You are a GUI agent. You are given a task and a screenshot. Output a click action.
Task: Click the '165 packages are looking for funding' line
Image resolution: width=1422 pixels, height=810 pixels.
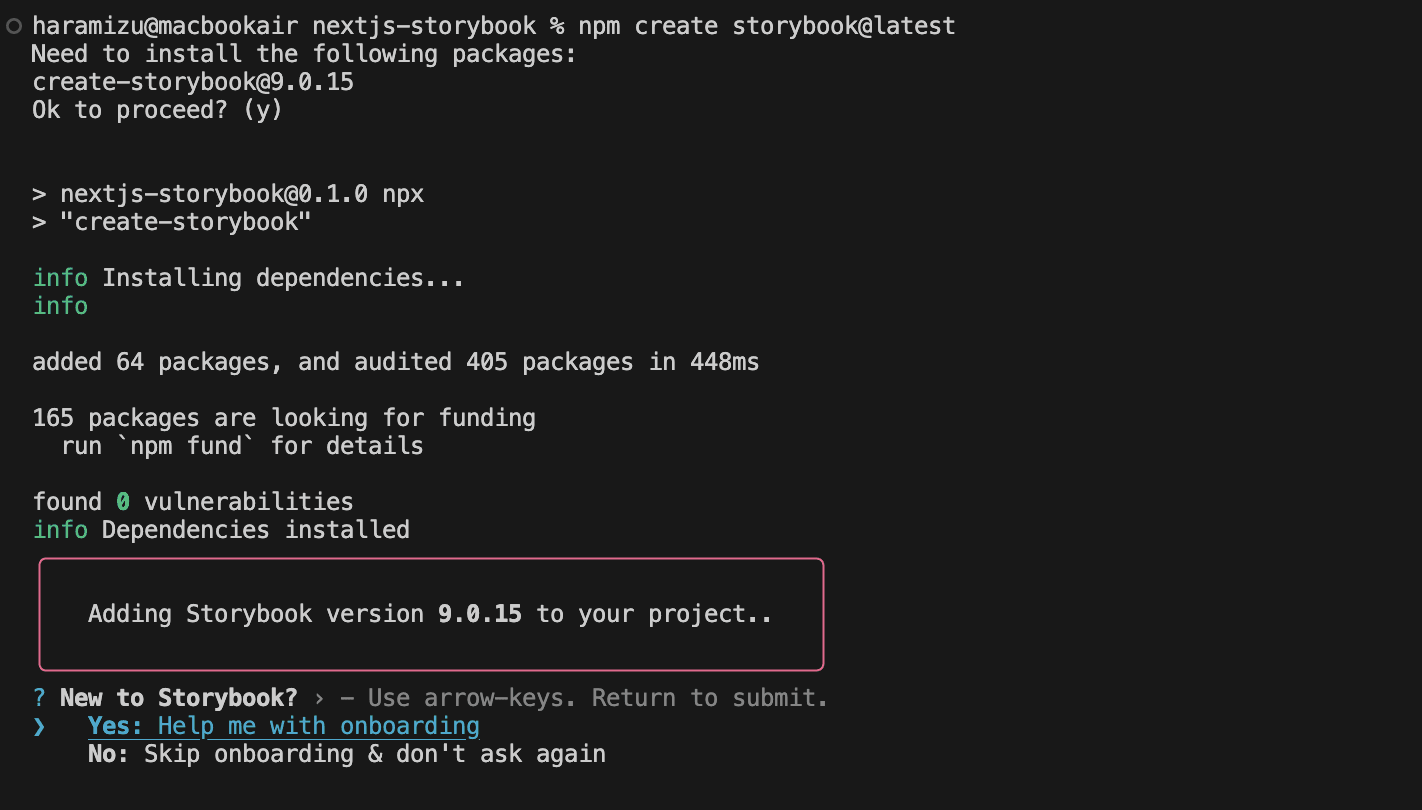283,418
